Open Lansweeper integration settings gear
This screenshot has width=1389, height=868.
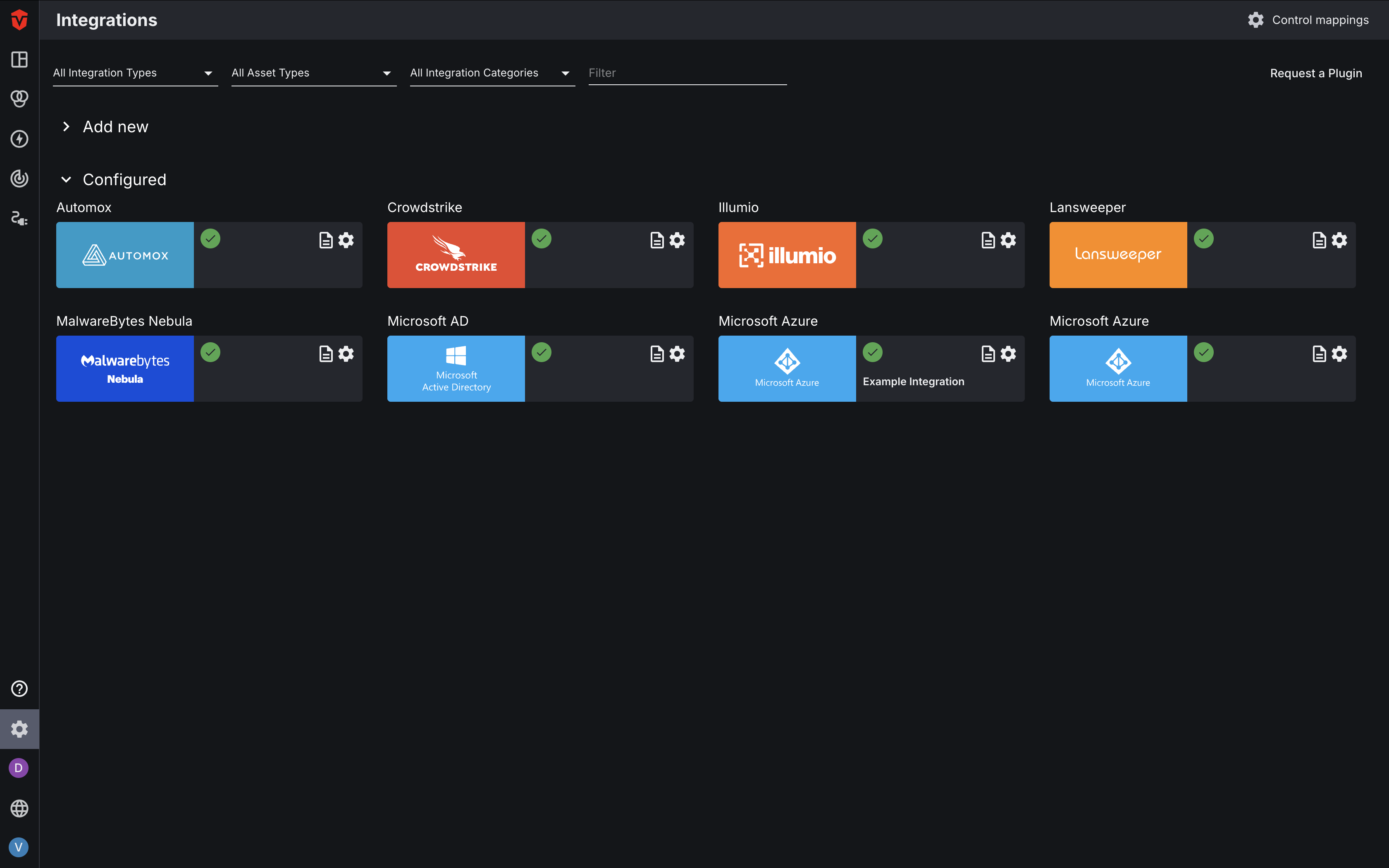1340,240
